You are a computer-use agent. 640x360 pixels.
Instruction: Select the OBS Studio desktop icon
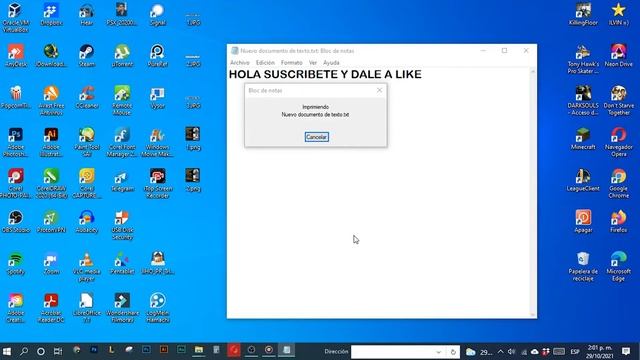(x=16, y=222)
